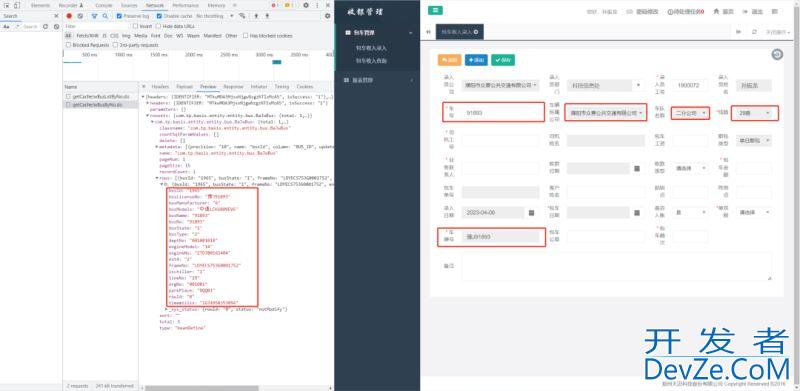Toggle the Preserve log checkbox
This screenshot has height=391, width=800.
pyautogui.click(x=119, y=16)
